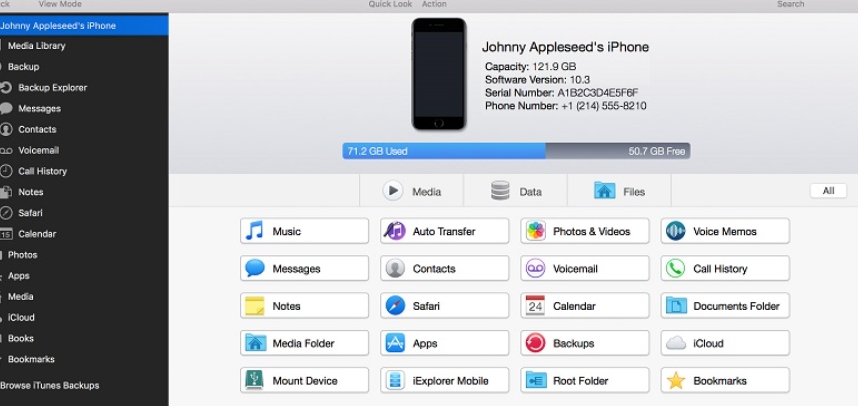Click the sidebar Safari compass icon
The width and height of the screenshot is (858, 406).
click(6, 213)
